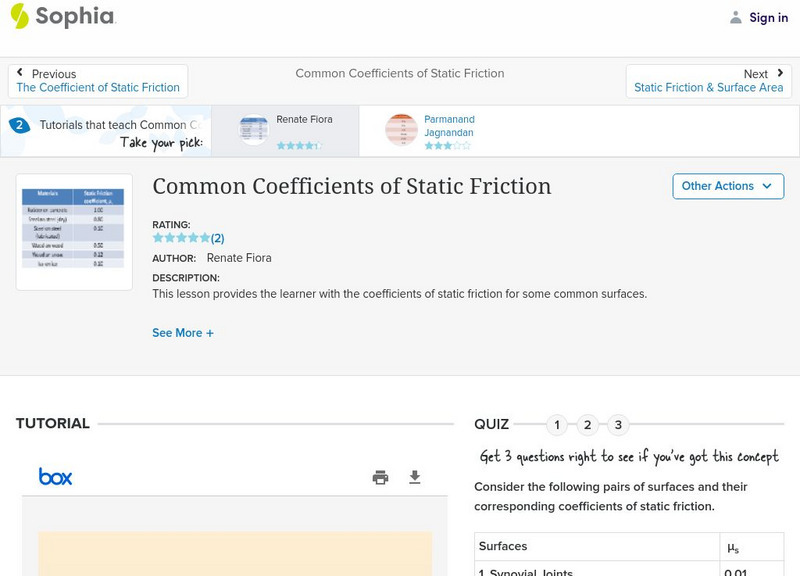The image size is (800, 576).
Task: Go to Next: Static Friction & Surface Area
Action: (x=708, y=81)
